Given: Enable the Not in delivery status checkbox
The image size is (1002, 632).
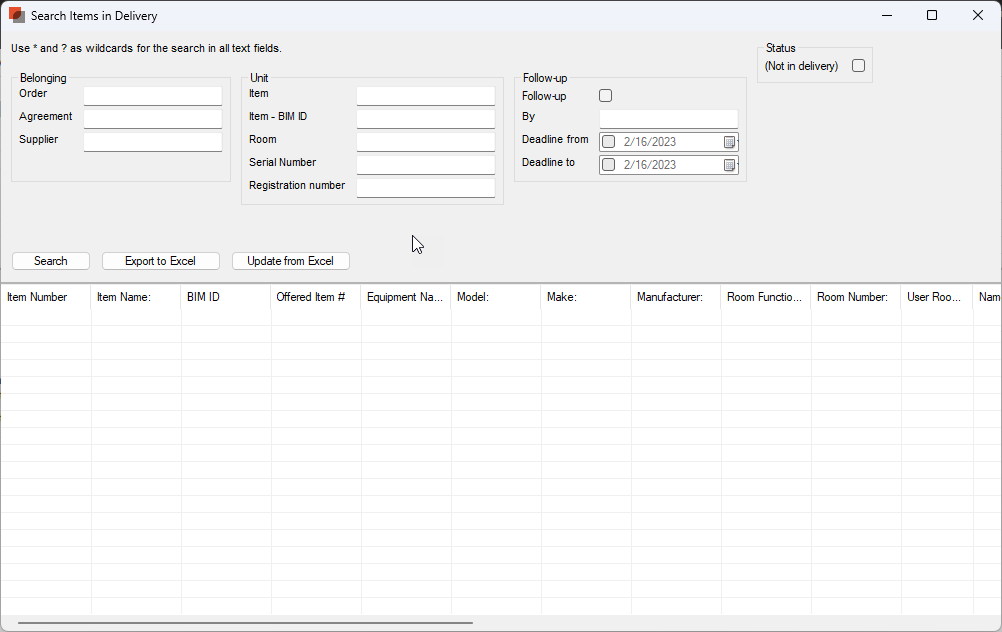Looking at the screenshot, I should pos(858,66).
